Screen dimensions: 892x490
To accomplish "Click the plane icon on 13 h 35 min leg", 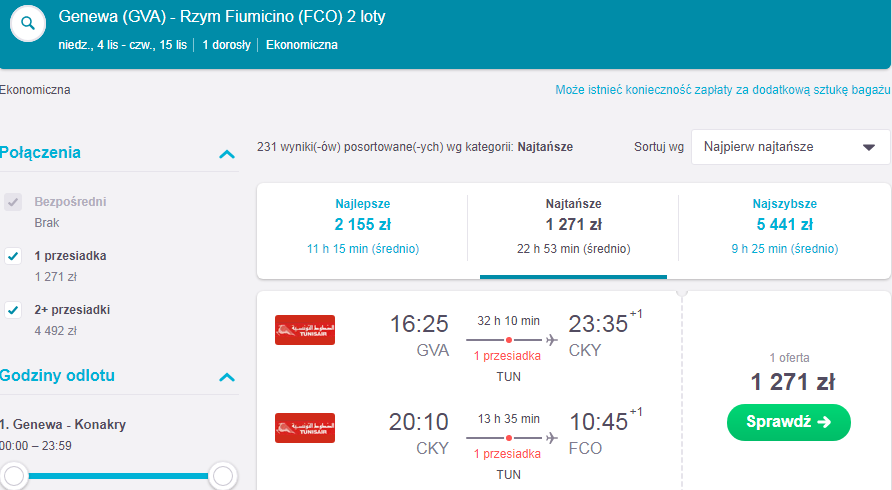I will click(551, 438).
